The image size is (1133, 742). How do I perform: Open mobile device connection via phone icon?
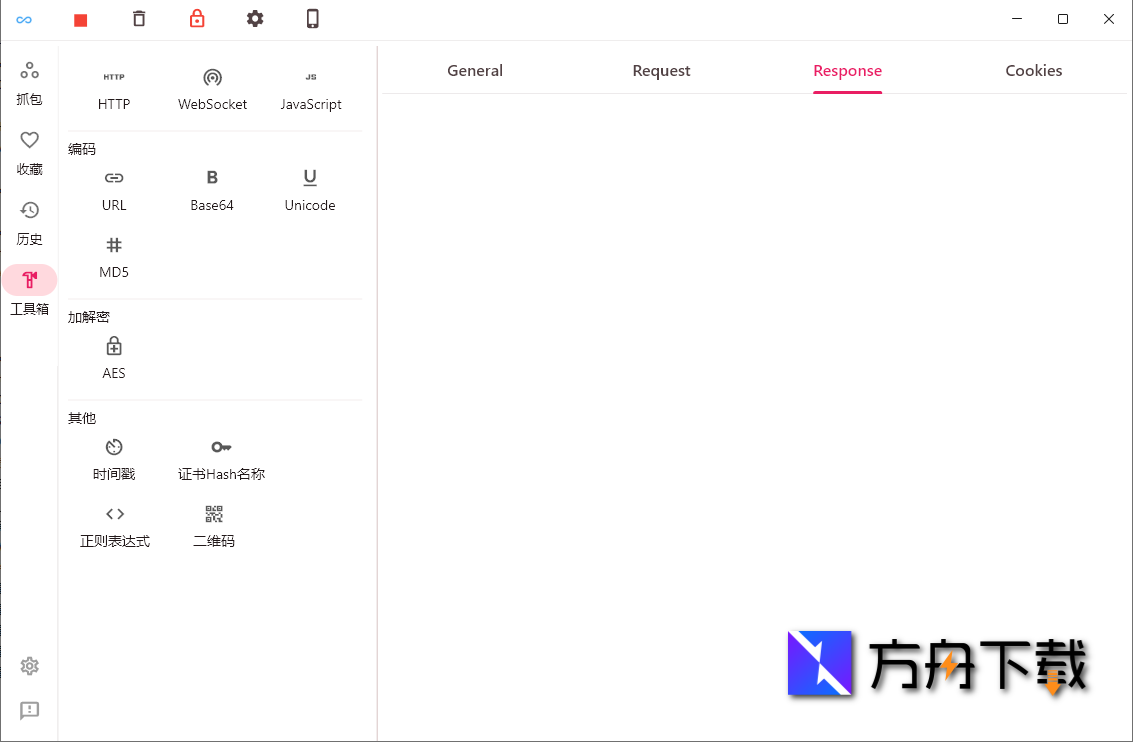click(x=313, y=18)
